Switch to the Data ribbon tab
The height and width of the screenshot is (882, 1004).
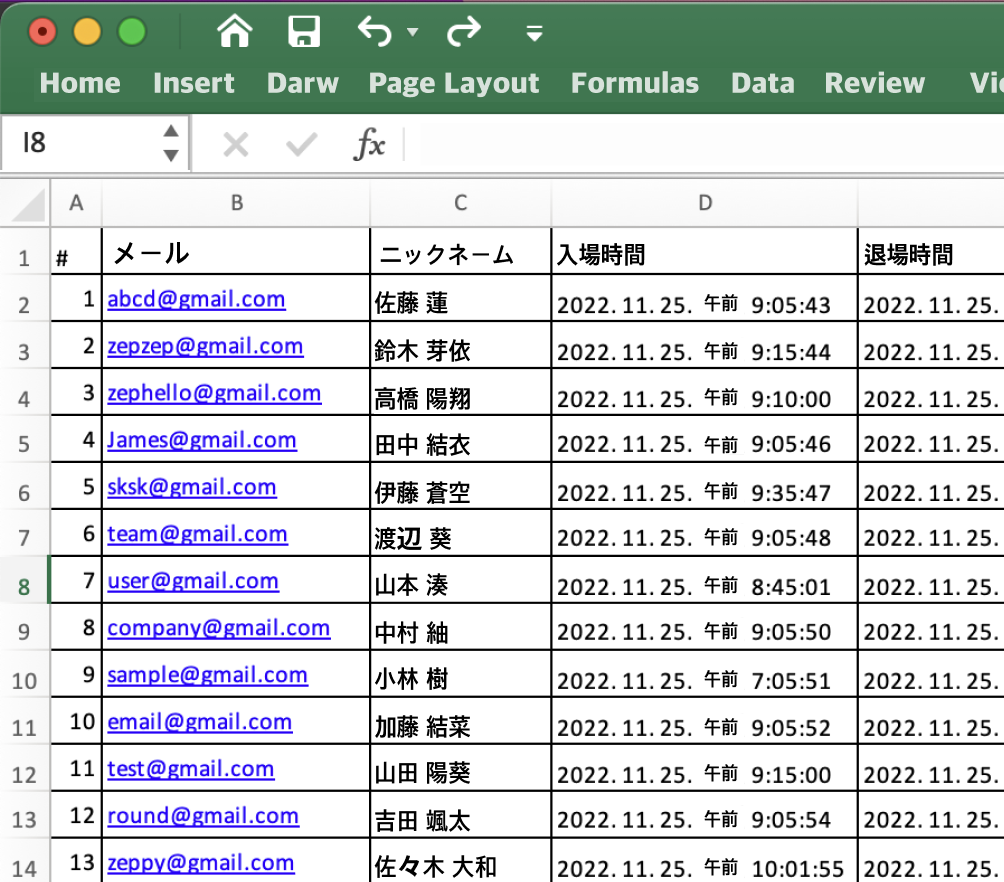click(763, 83)
